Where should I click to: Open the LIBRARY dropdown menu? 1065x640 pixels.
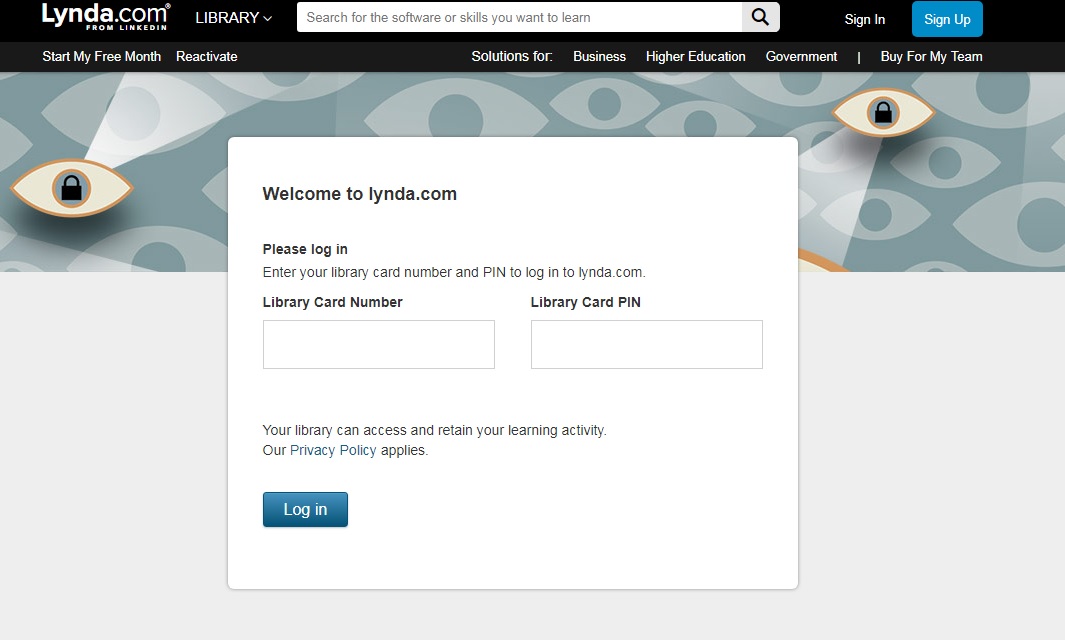(x=234, y=18)
